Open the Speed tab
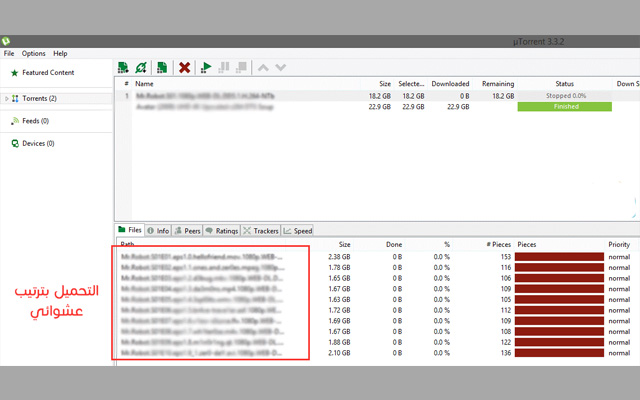The width and height of the screenshot is (640, 400). 298,230
